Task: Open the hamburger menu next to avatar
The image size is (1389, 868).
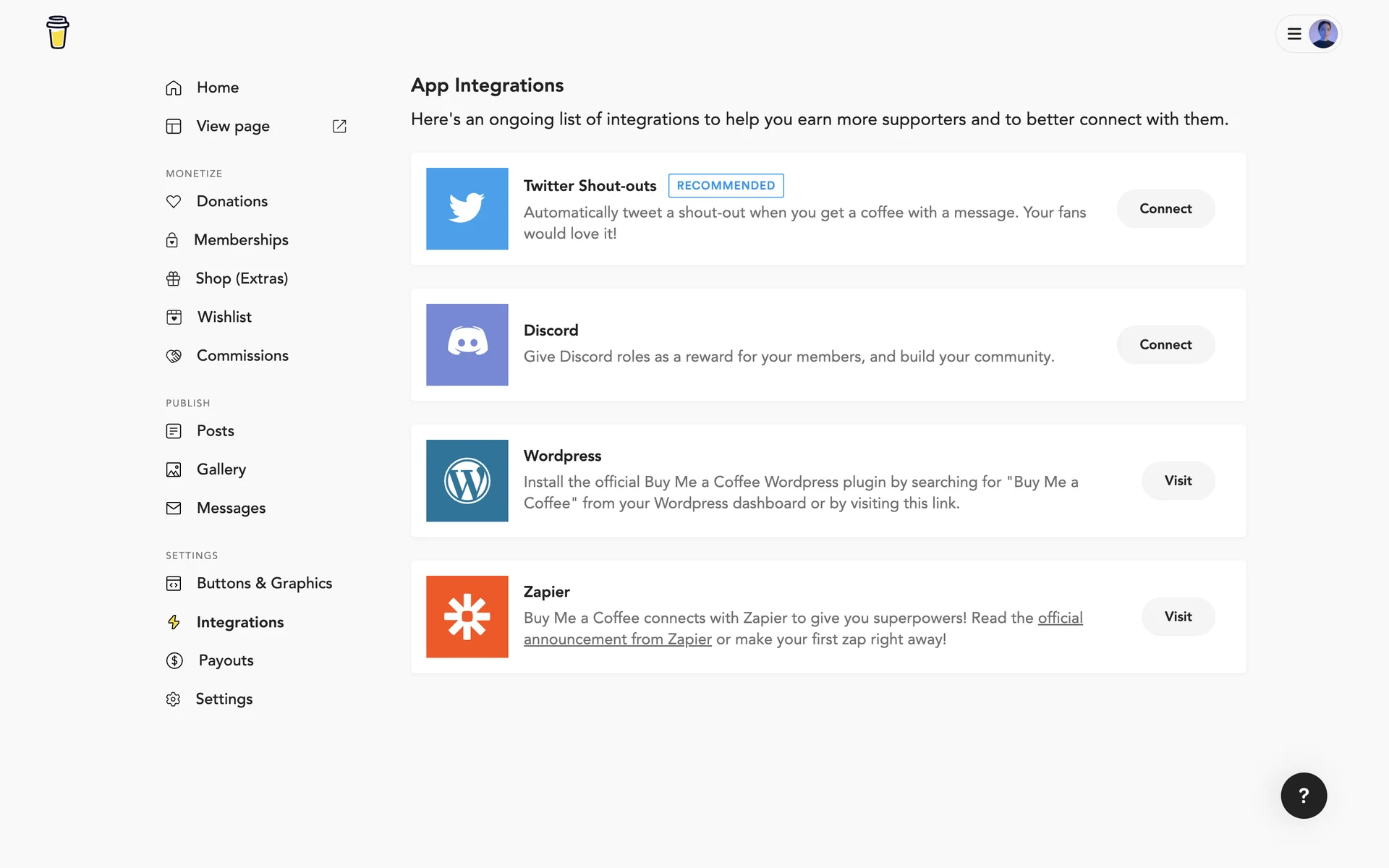Action: 1294,34
